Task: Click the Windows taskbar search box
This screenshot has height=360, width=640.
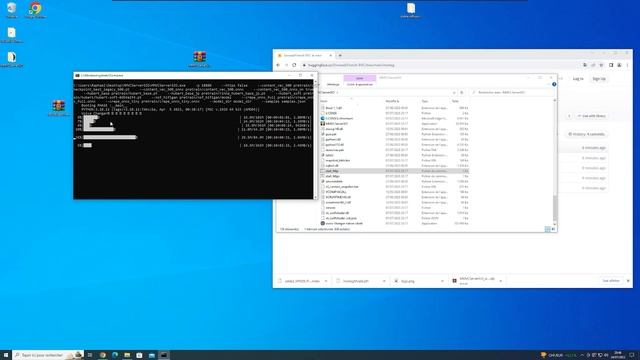Action: point(48,355)
